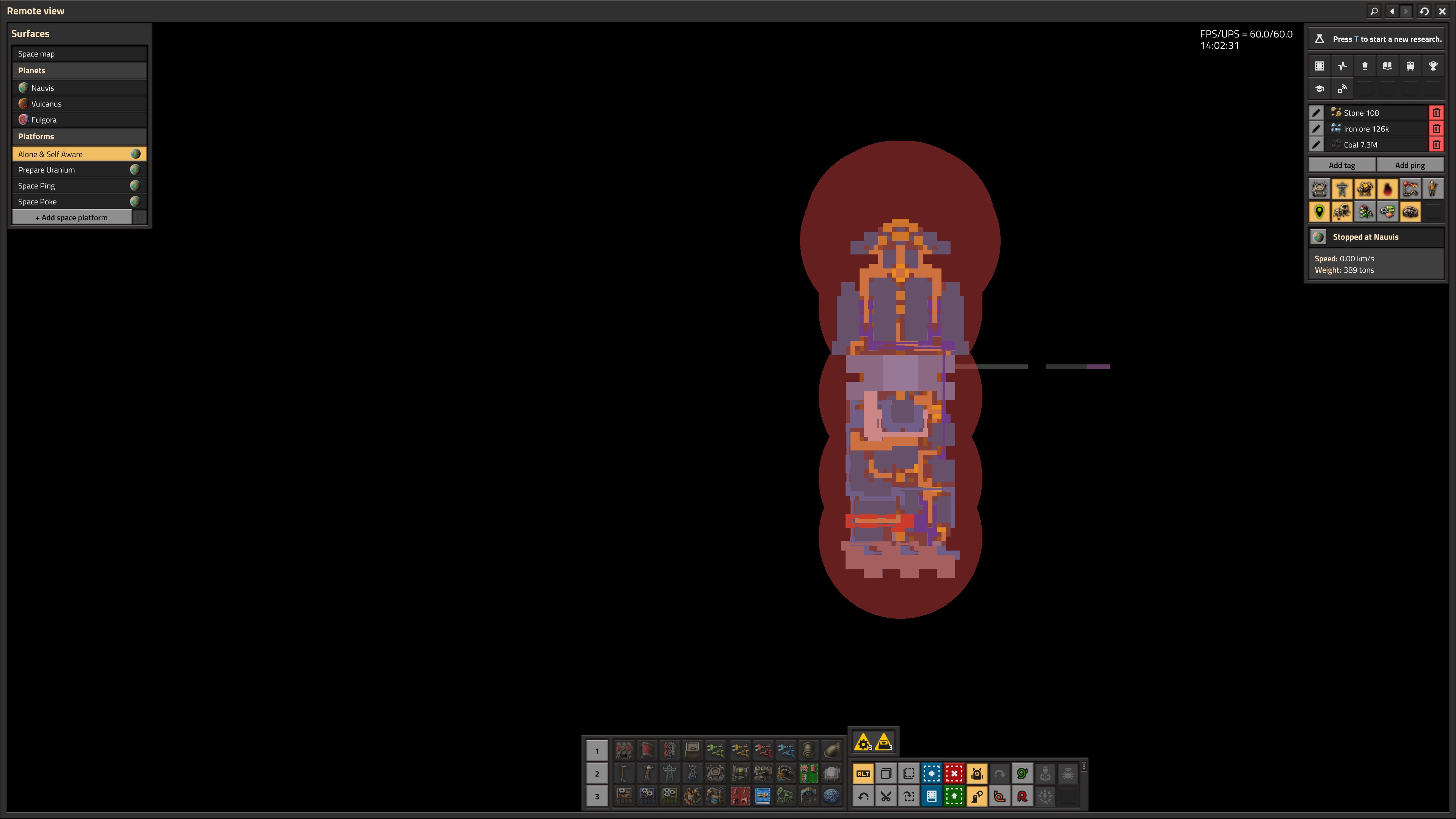Click the gear warning alert icon
The width and height of the screenshot is (1456, 819).
(863, 742)
